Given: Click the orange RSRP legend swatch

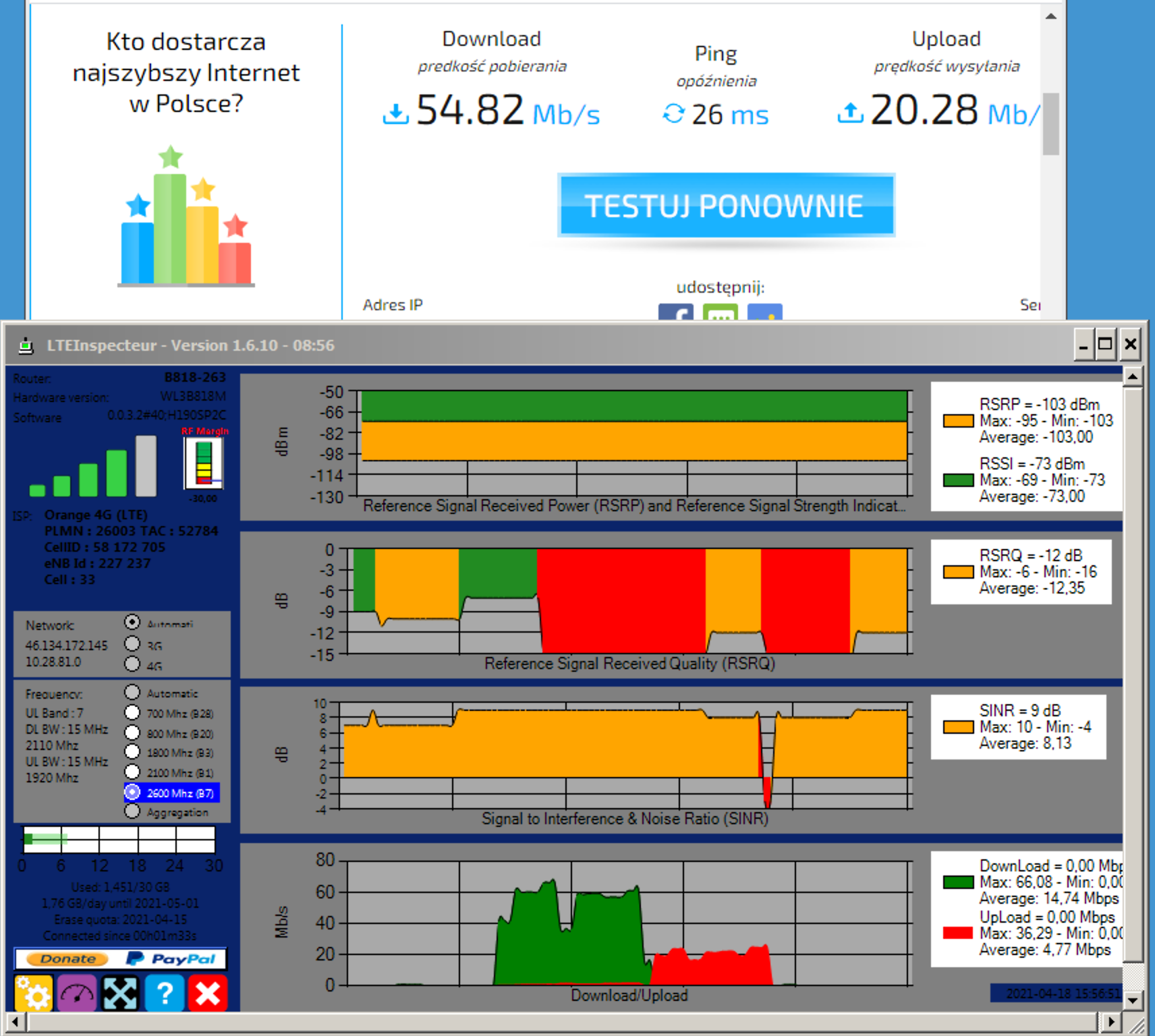Looking at the screenshot, I should click(958, 421).
